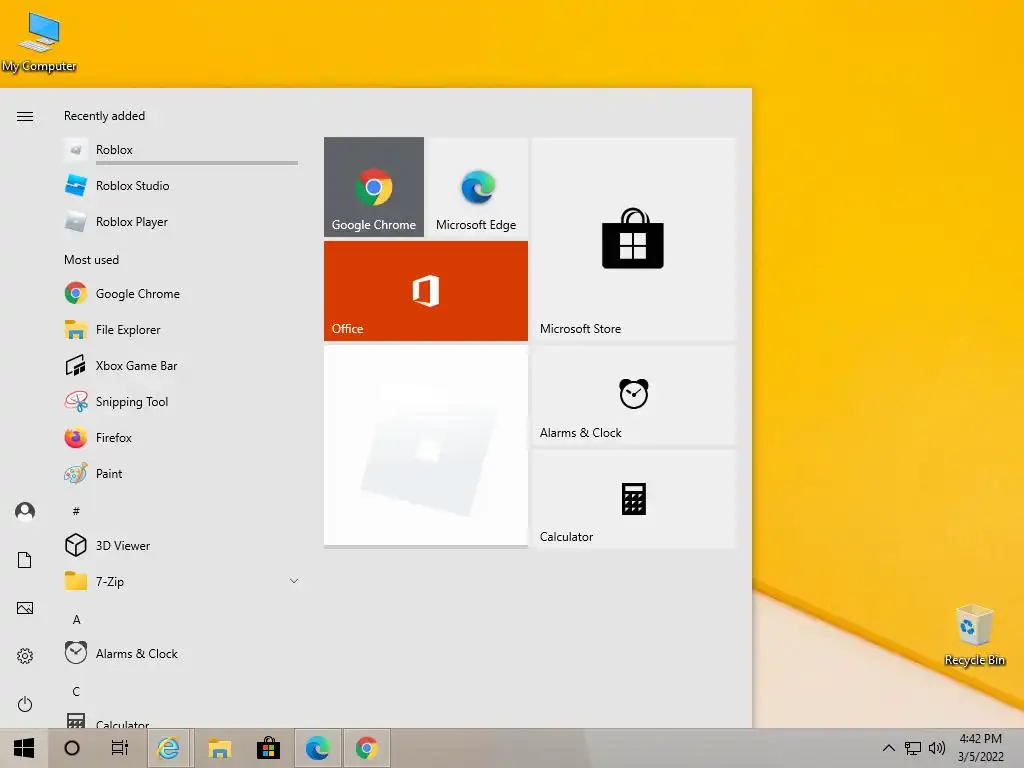
Task: Open the Microsoft Store tile
Action: (x=633, y=239)
